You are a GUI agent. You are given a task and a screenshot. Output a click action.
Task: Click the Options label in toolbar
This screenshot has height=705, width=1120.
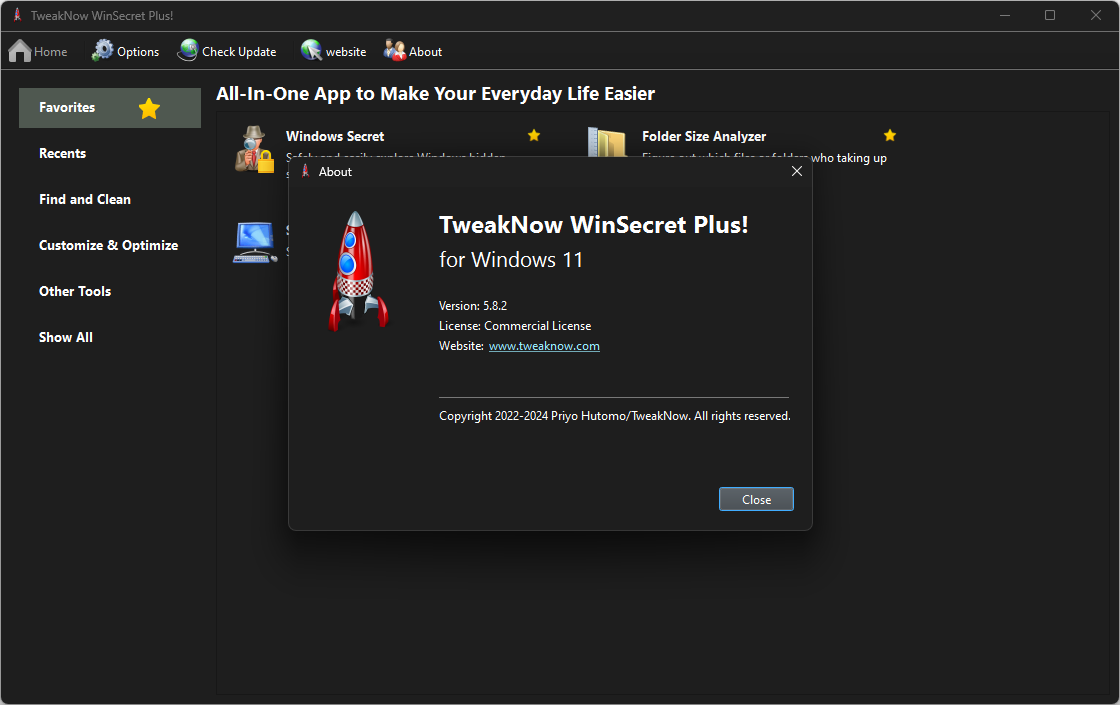coord(138,51)
